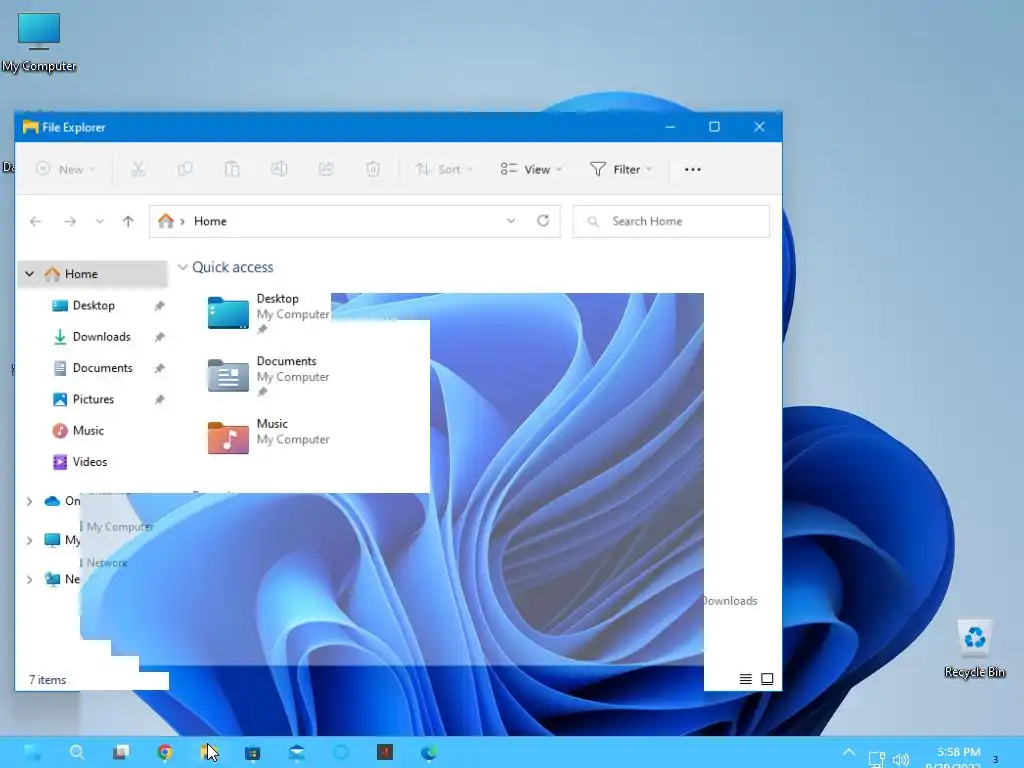Click the volume speaker tray icon
The image size is (1024, 768).
[901, 759]
